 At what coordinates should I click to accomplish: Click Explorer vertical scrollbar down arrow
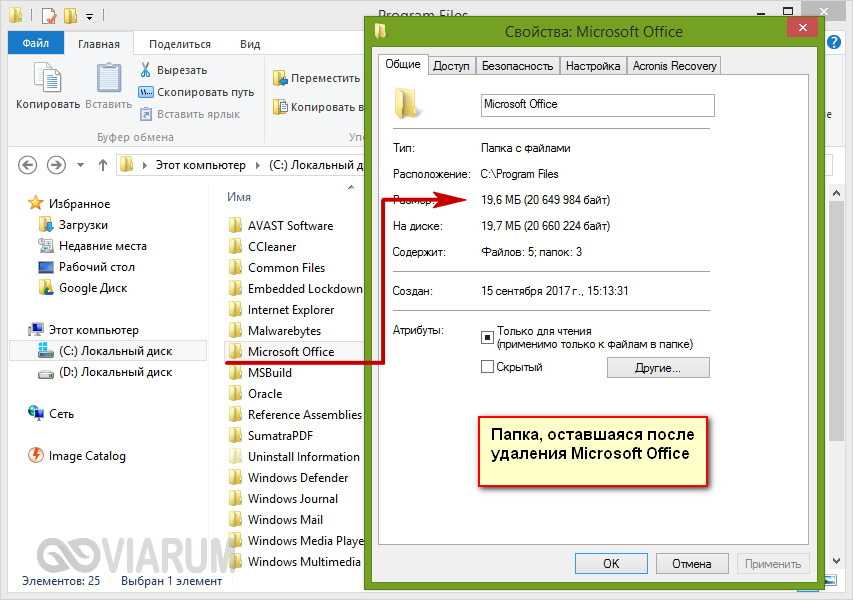coord(837,561)
